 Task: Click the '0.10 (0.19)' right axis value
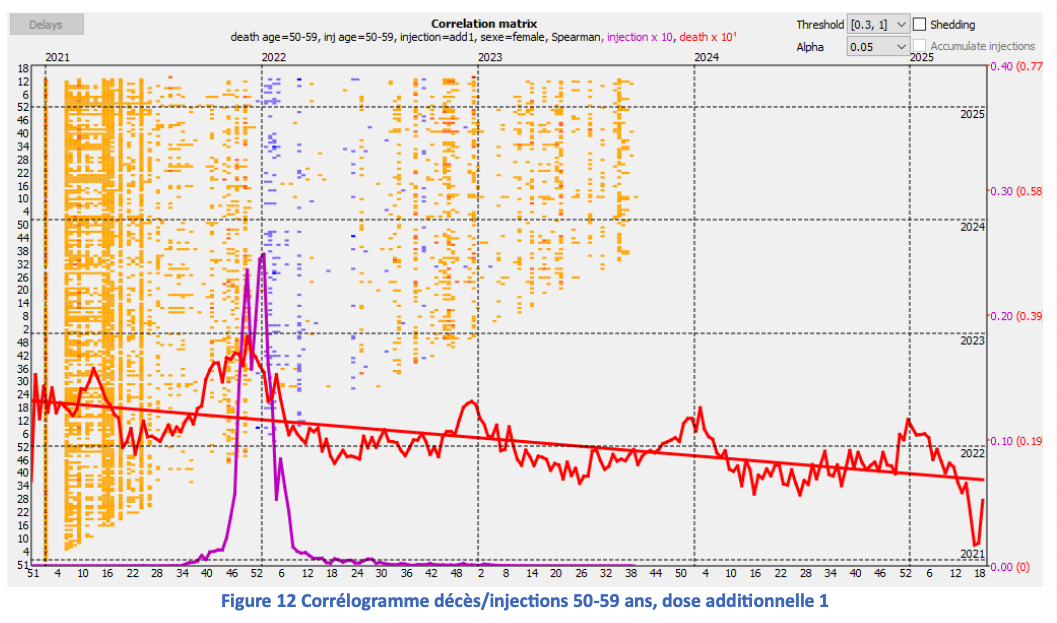click(1017, 441)
